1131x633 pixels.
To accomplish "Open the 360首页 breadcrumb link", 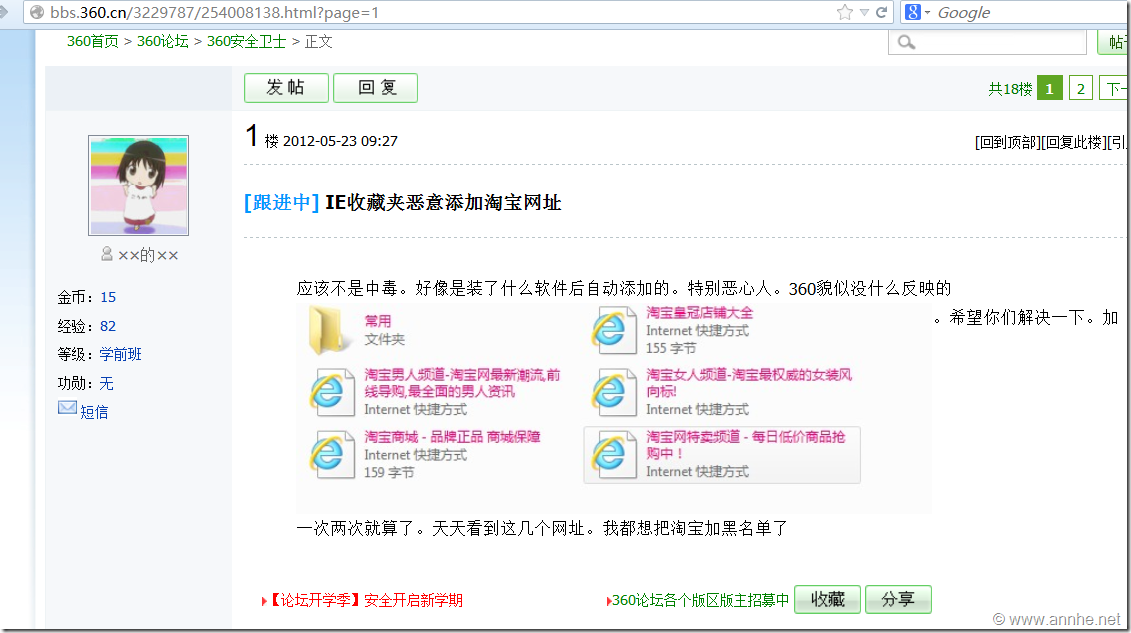I will pyautogui.click(x=92, y=41).
